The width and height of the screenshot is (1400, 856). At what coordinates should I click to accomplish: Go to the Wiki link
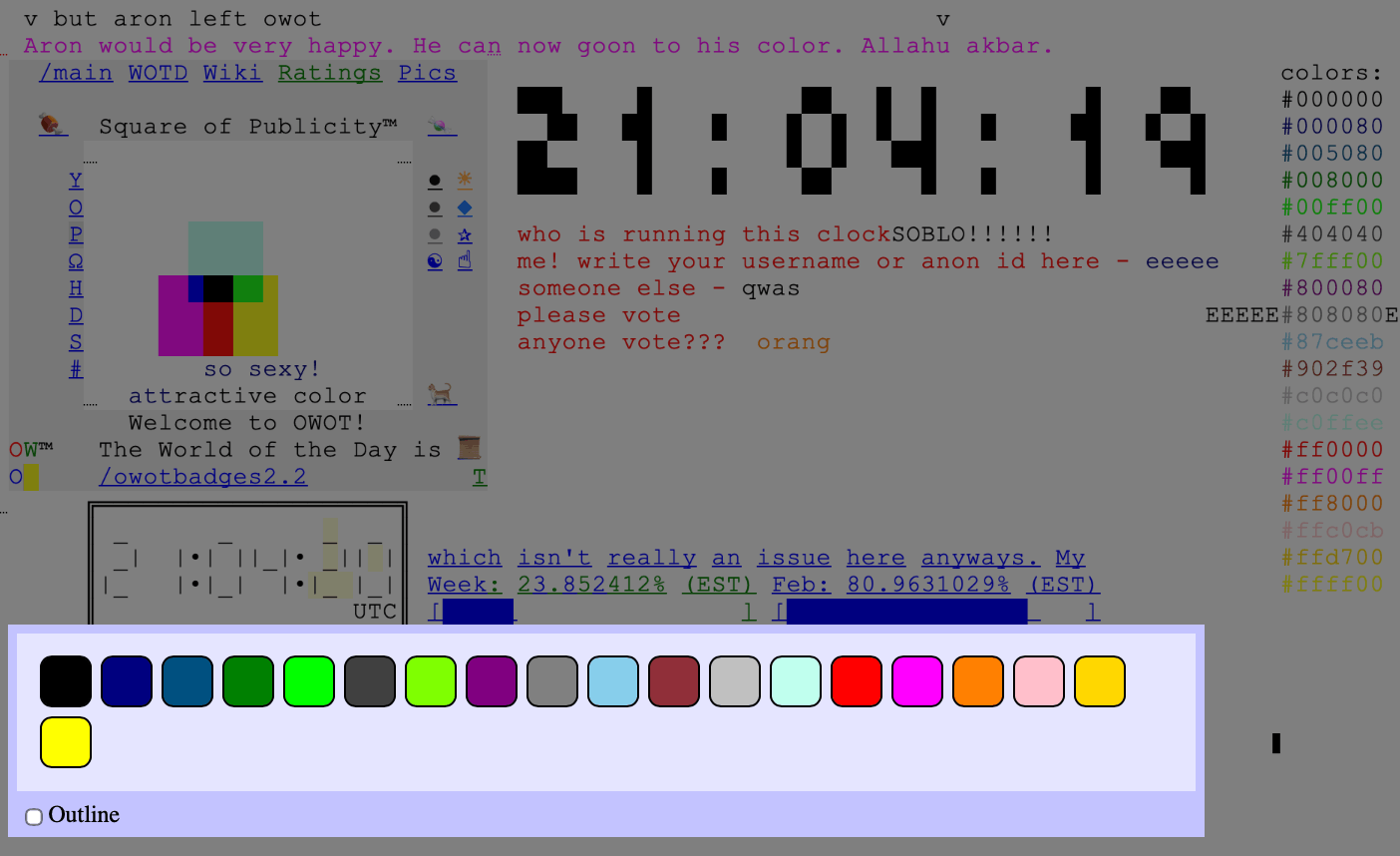[x=232, y=73]
